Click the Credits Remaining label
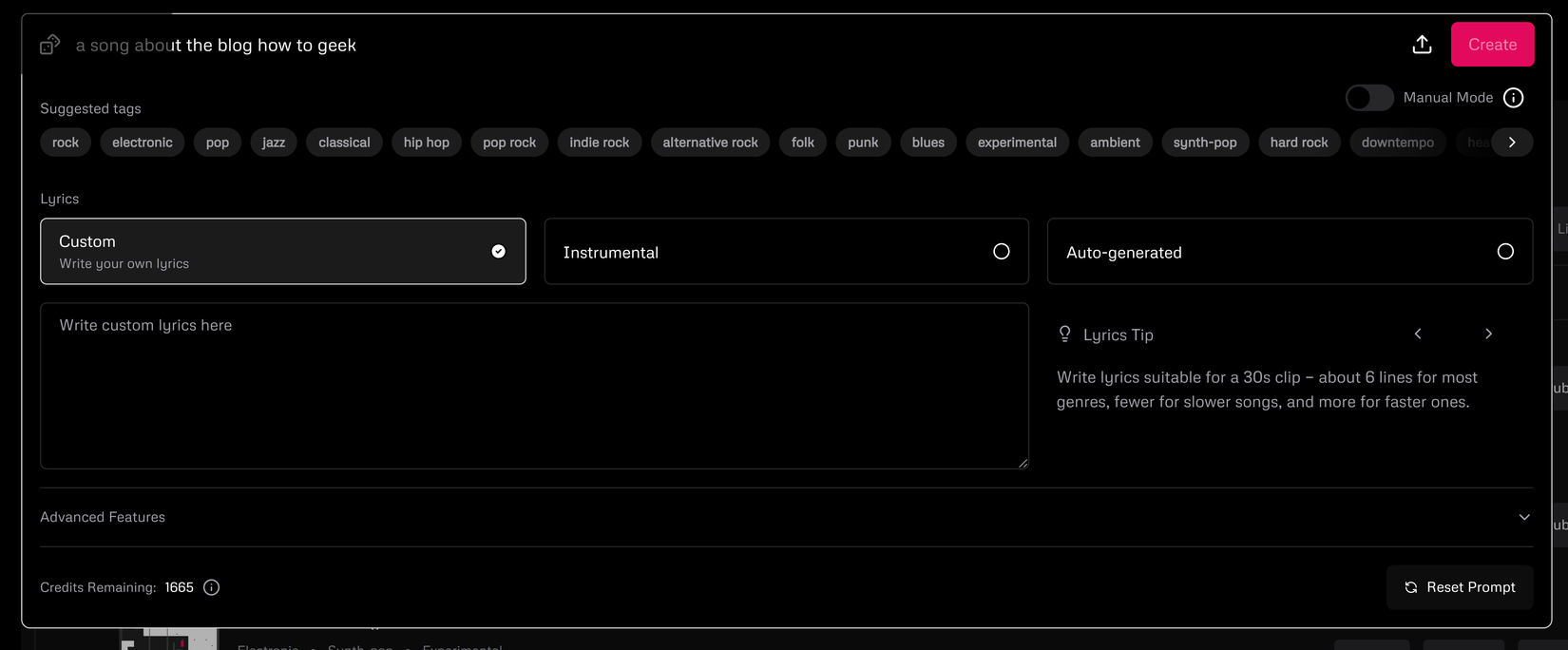Viewport: 1568px width, 650px height. pyautogui.click(x=98, y=587)
